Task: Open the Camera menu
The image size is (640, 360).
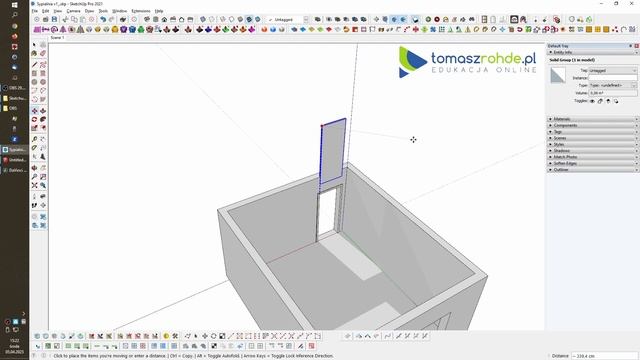Action: point(73,11)
